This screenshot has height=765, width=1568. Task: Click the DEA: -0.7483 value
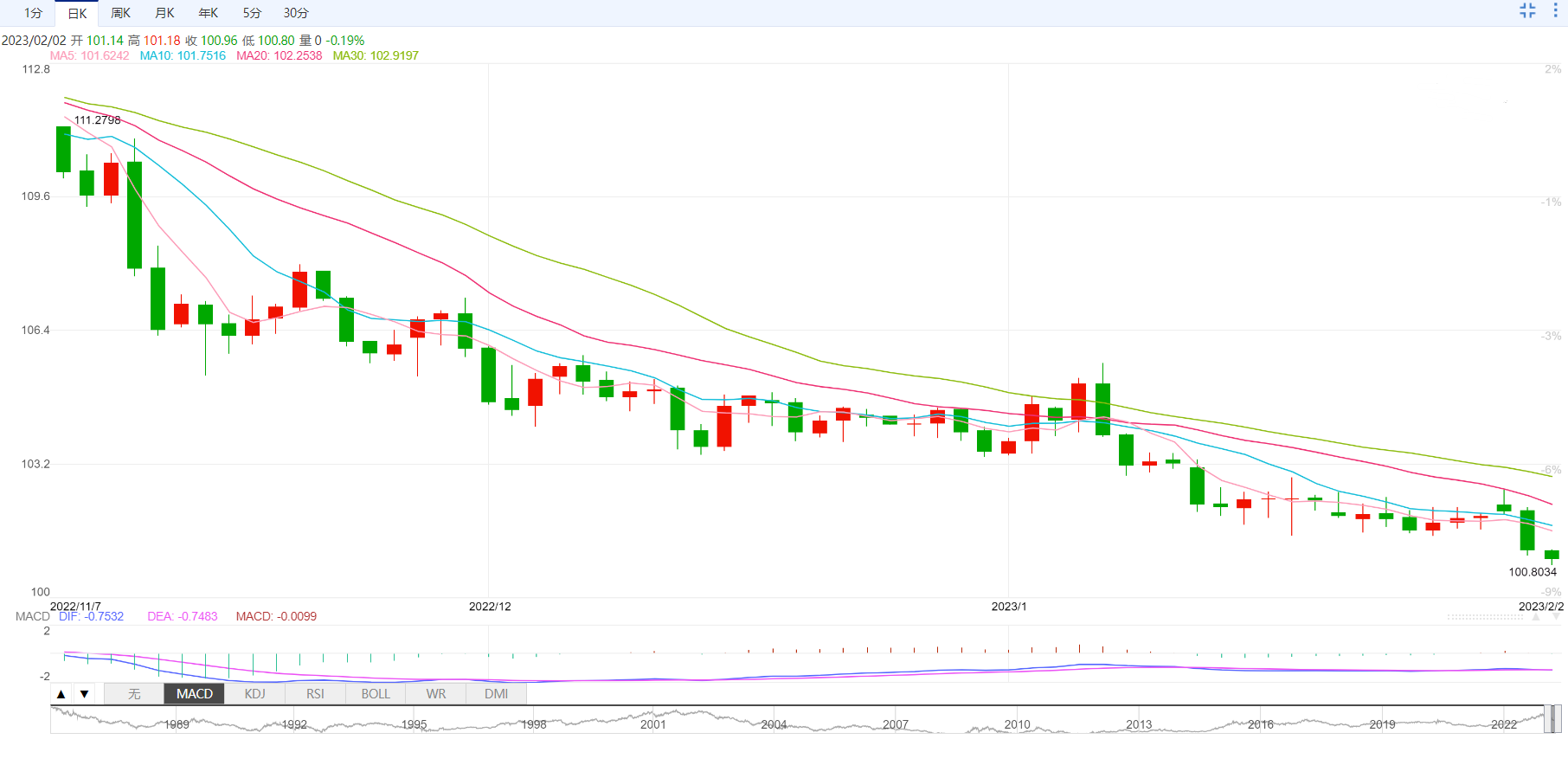pos(183,616)
